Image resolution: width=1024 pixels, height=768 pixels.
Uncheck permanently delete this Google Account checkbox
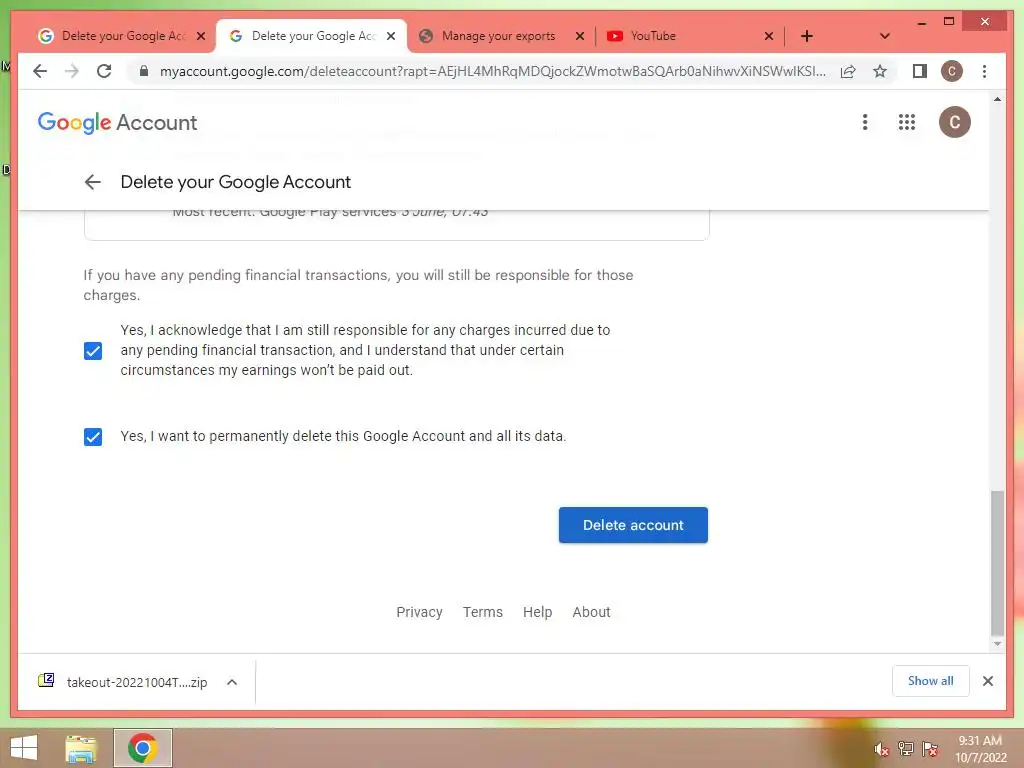(93, 436)
